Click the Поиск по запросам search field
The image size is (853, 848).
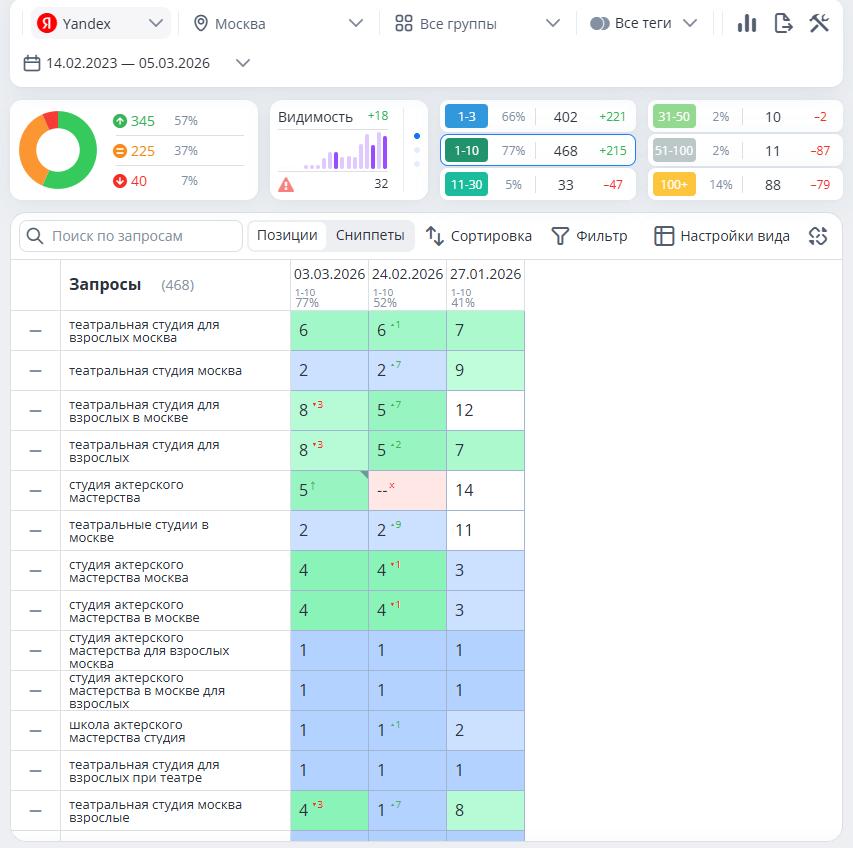pos(131,236)
